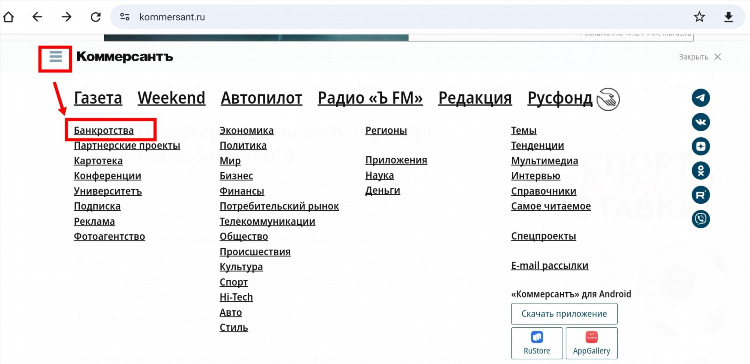The image size is (750, 364).
Task: Open the Регионы link
Action: [386, 131]
